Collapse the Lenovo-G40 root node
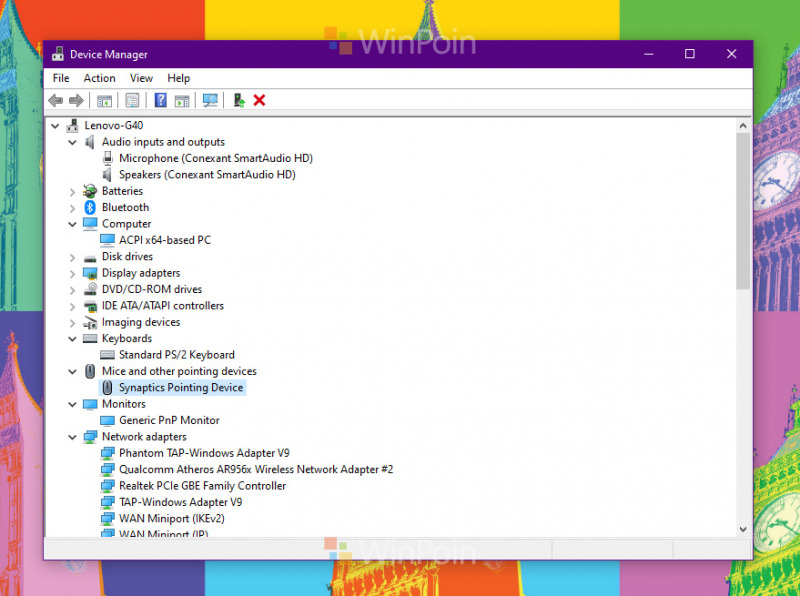 [x=55, y=126]
